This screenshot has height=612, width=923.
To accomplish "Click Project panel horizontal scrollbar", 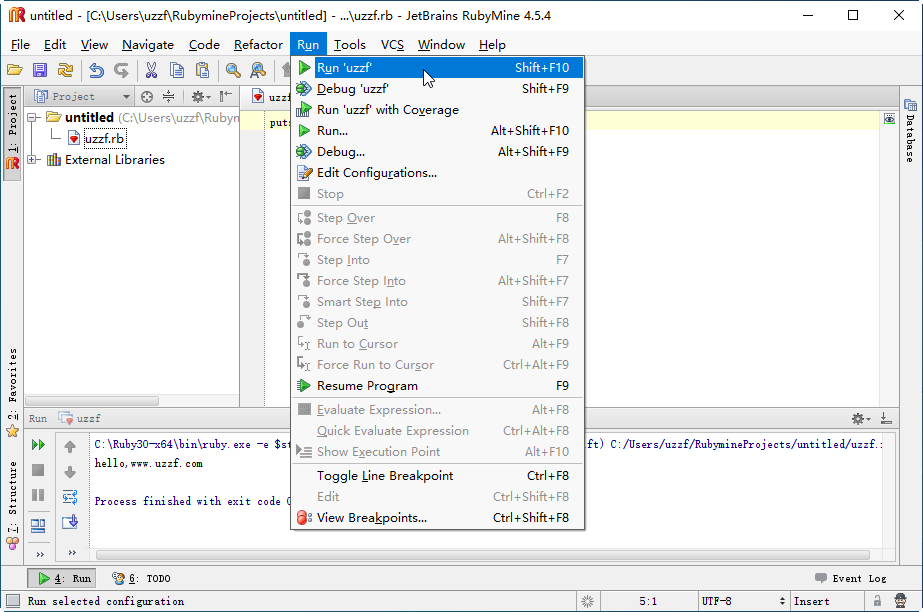I will (92, 401).
